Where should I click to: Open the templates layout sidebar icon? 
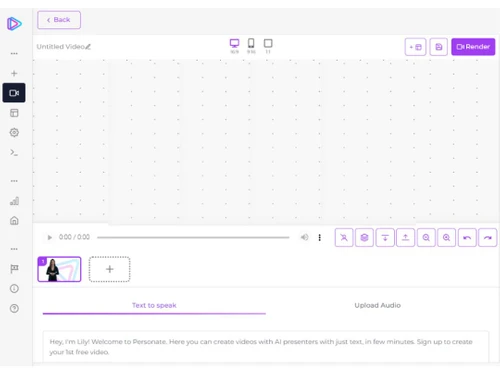click(x=14, y=113)
